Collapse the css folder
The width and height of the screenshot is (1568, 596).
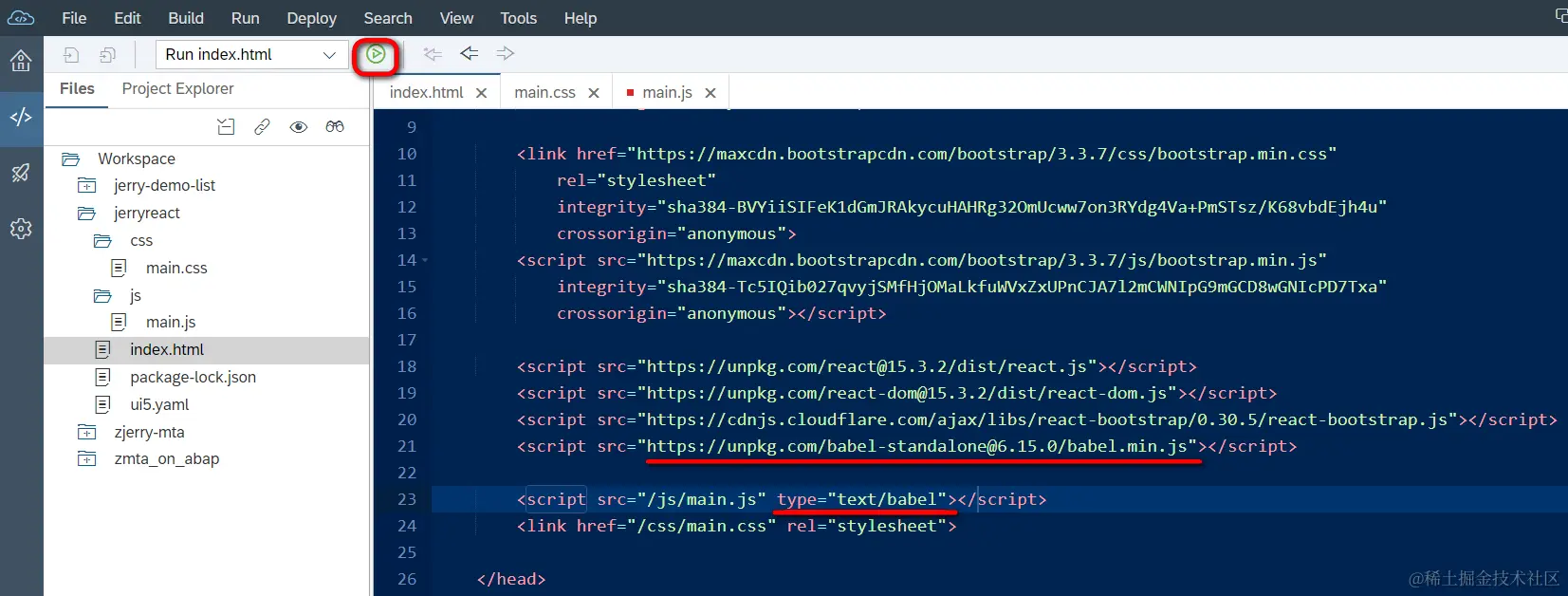click(102, 241)
